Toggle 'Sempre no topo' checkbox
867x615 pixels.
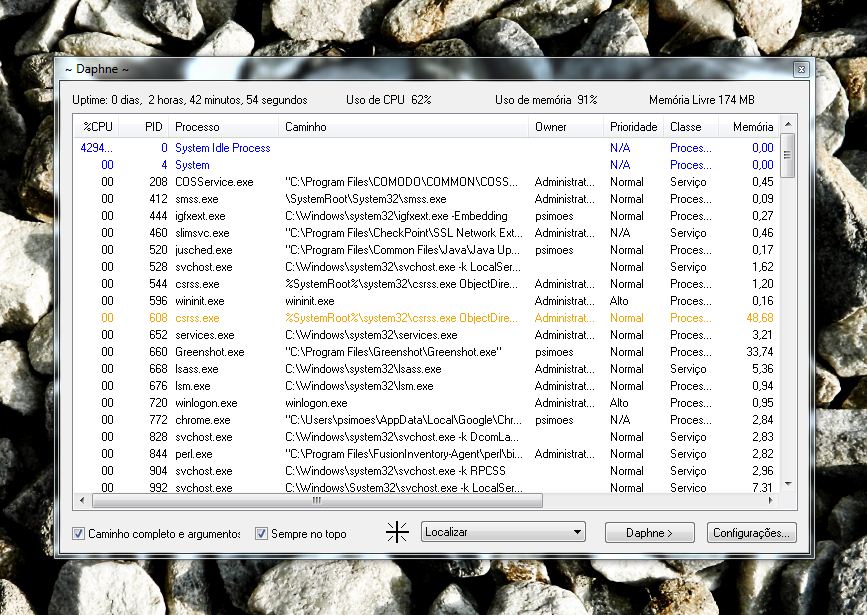click(x=261, y=534)
